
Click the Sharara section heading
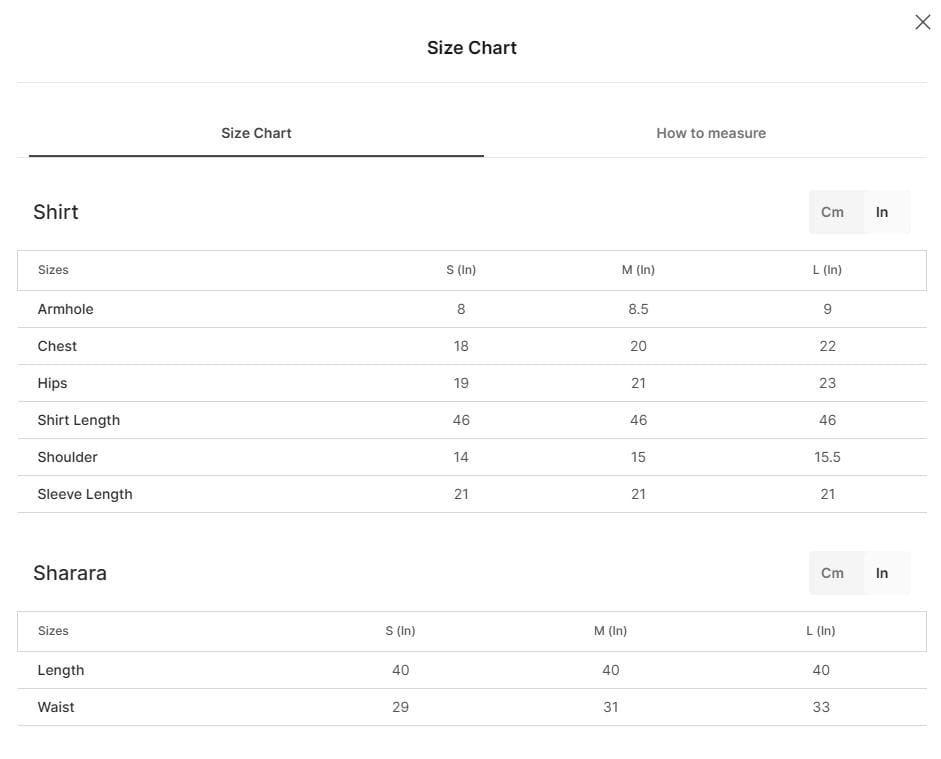[70, 573]
